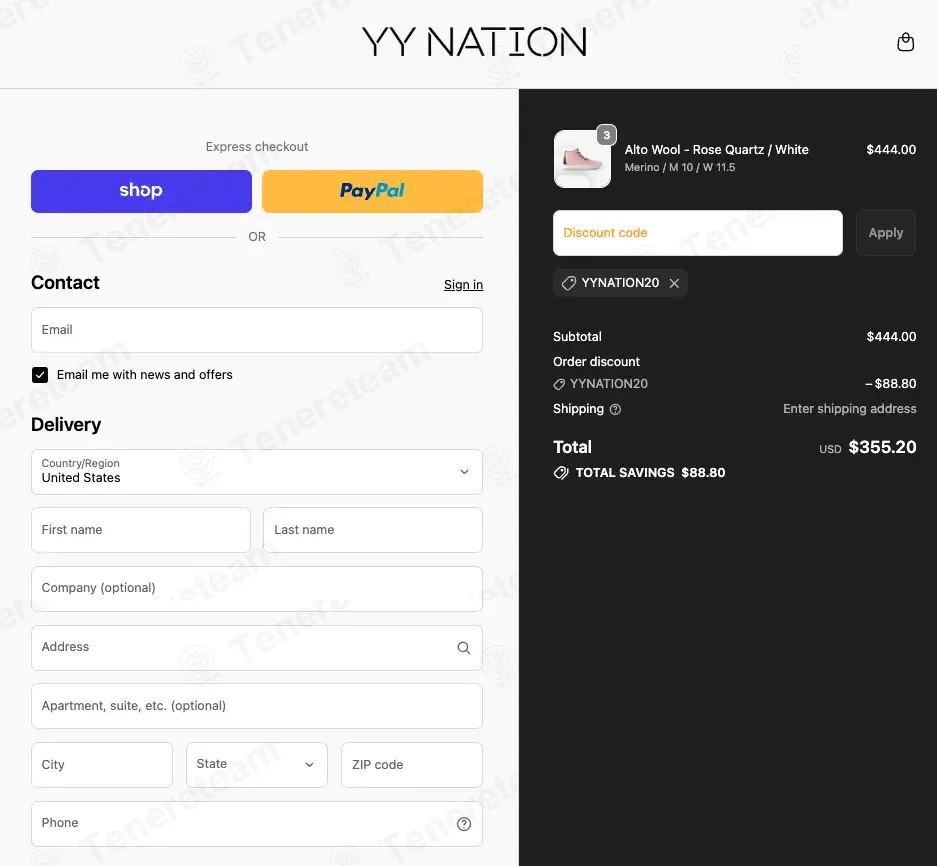Click the Address input field
The height and width of the screenshot is (866, 937).
[x=257, y=647]
